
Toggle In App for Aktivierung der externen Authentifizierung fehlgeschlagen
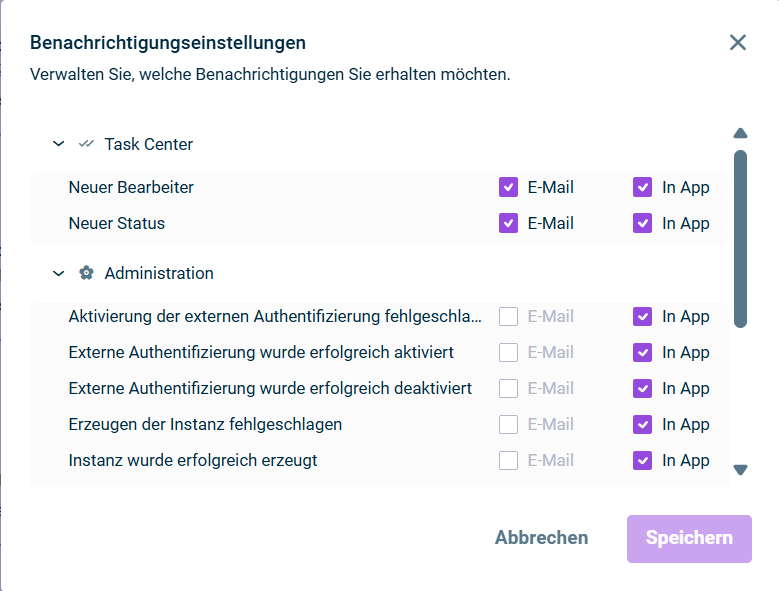[x=642, y=316]
